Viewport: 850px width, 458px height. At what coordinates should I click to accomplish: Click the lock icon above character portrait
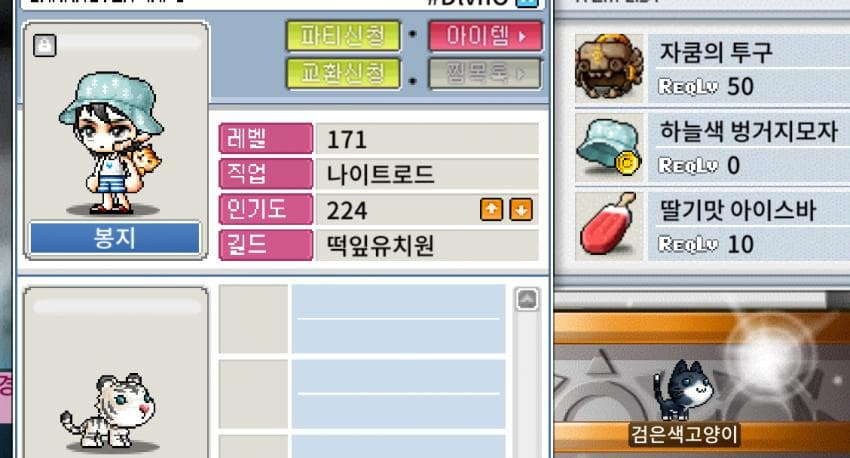44,46
